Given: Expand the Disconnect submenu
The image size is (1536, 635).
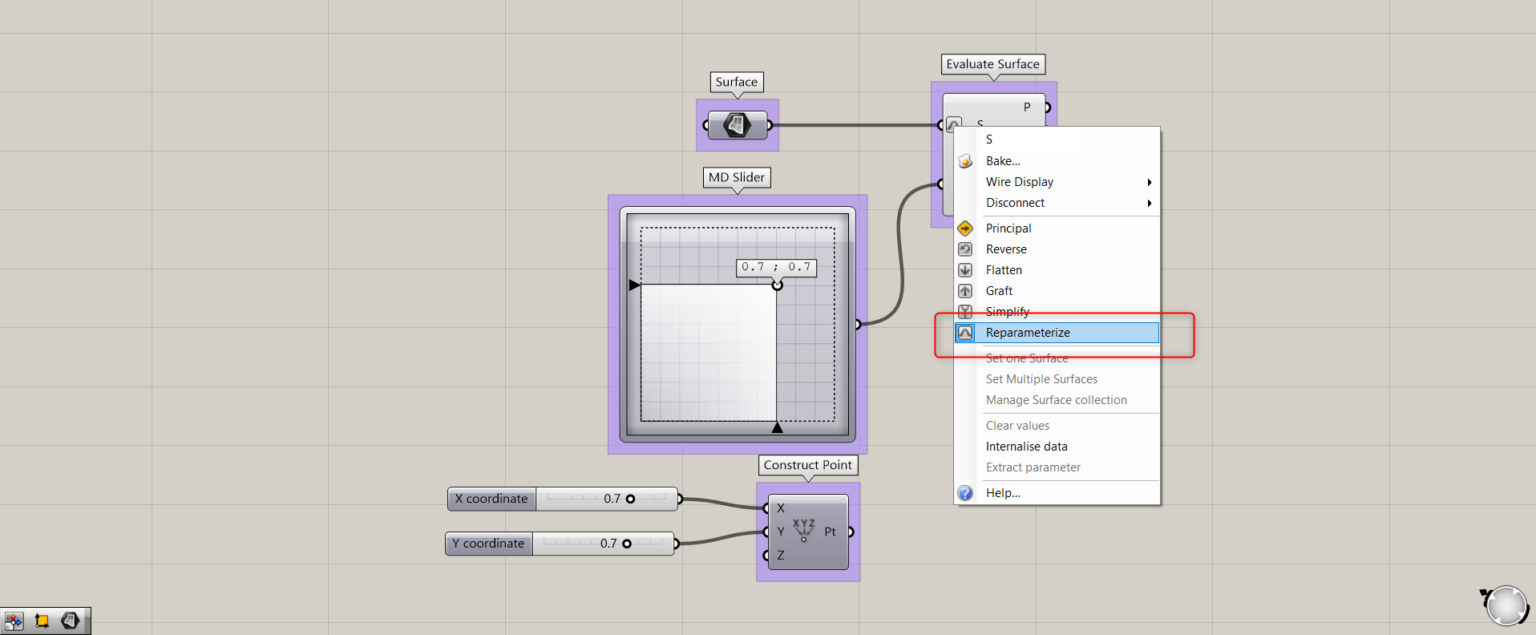Looking at the screenshot, I should coord(1015,202).
